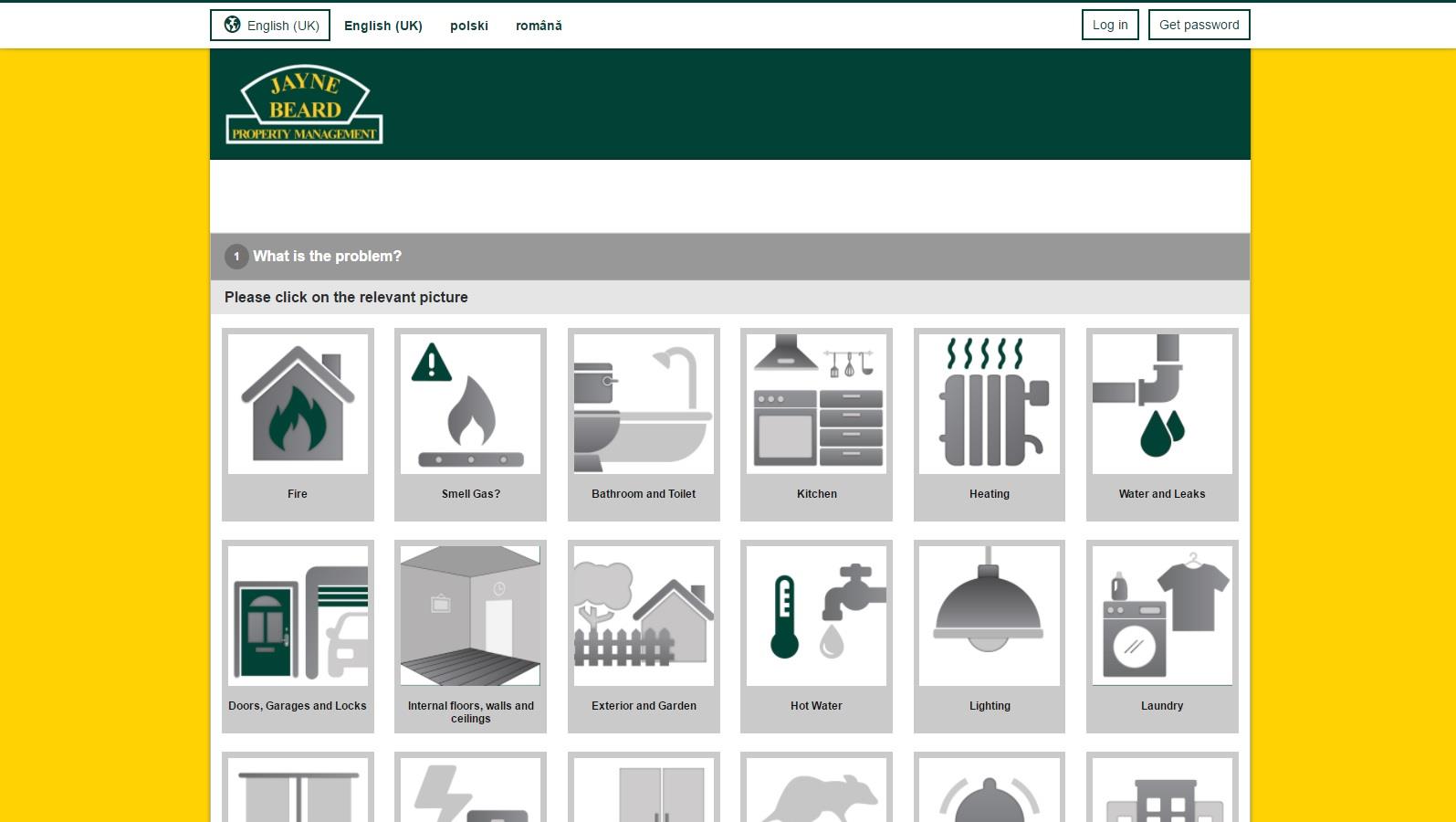Pick the Heating radiator icon
Screen dimensions: 1456x822
(990, 405)
